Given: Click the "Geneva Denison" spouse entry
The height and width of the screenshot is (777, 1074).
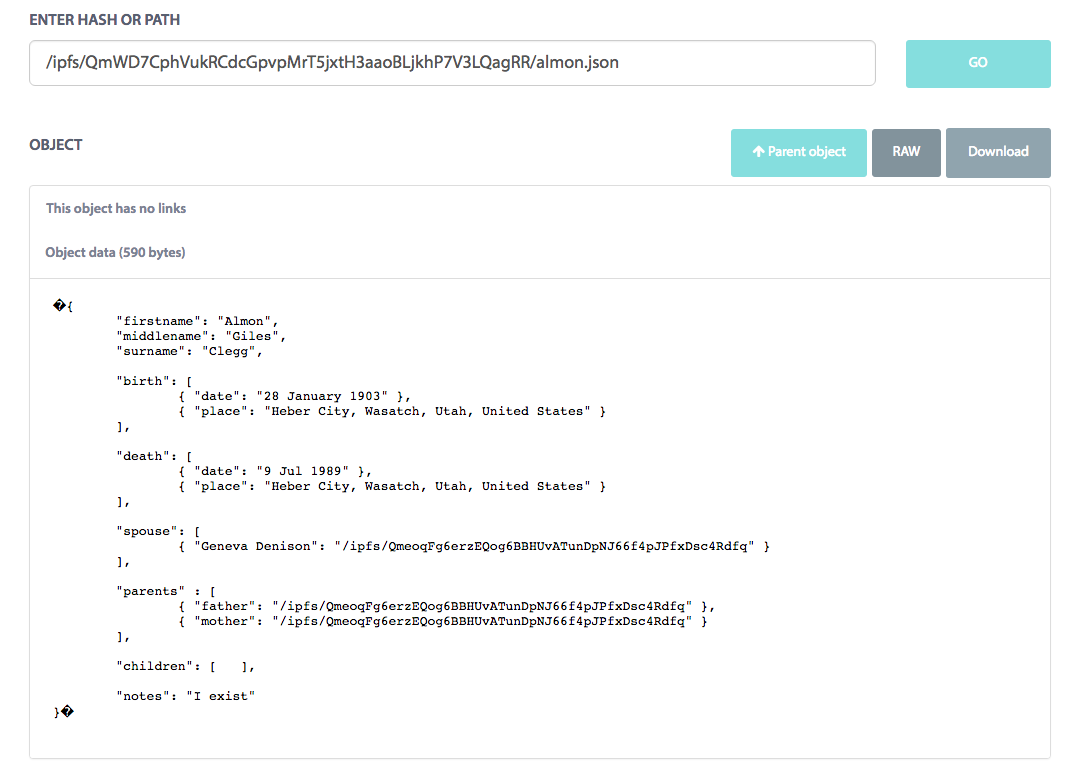Looking at the screenshot, I should point(474,546).
